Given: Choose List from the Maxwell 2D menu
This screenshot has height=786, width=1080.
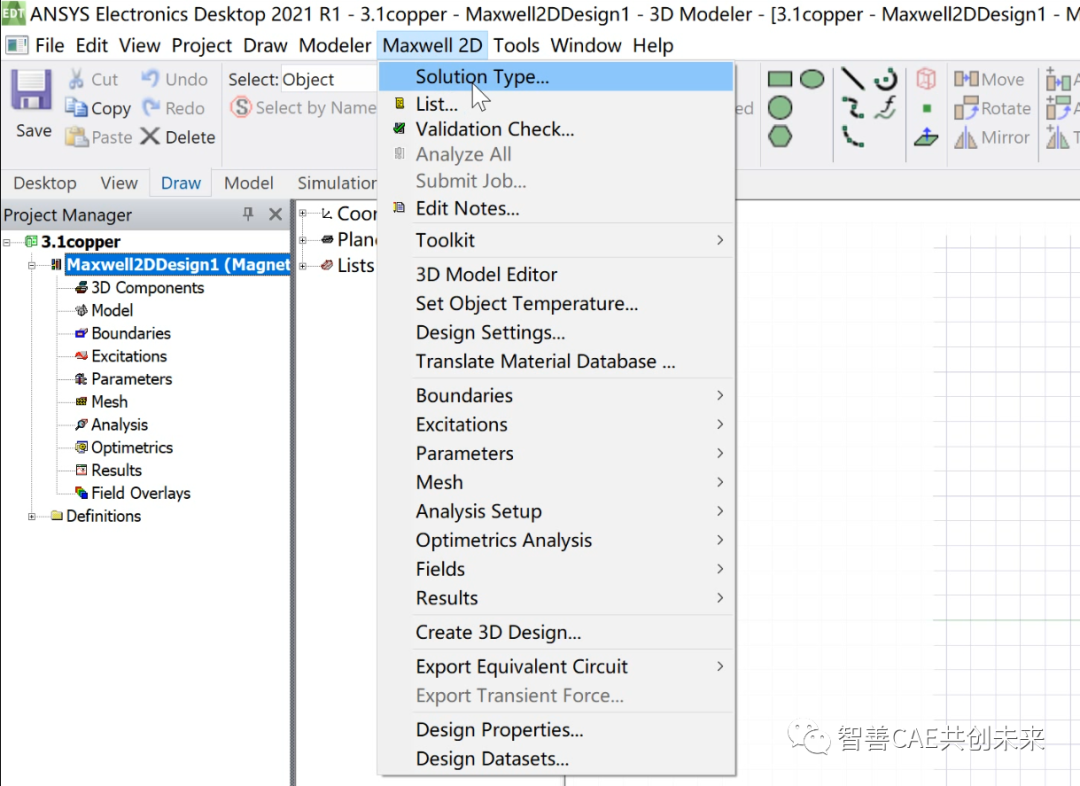Looking at the screenshot, I should coord(557,104).
